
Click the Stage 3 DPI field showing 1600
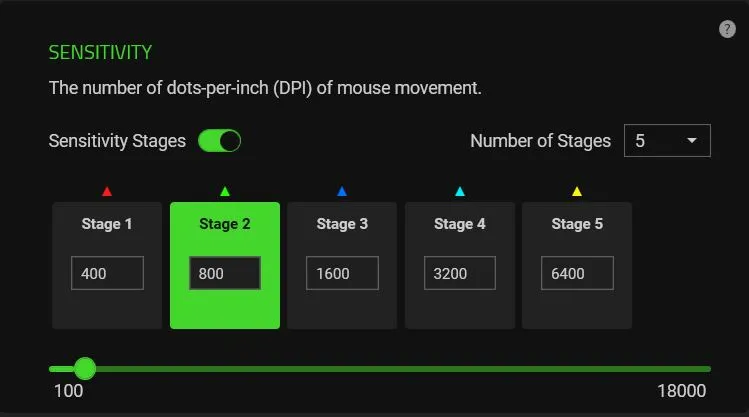[342, 273]
